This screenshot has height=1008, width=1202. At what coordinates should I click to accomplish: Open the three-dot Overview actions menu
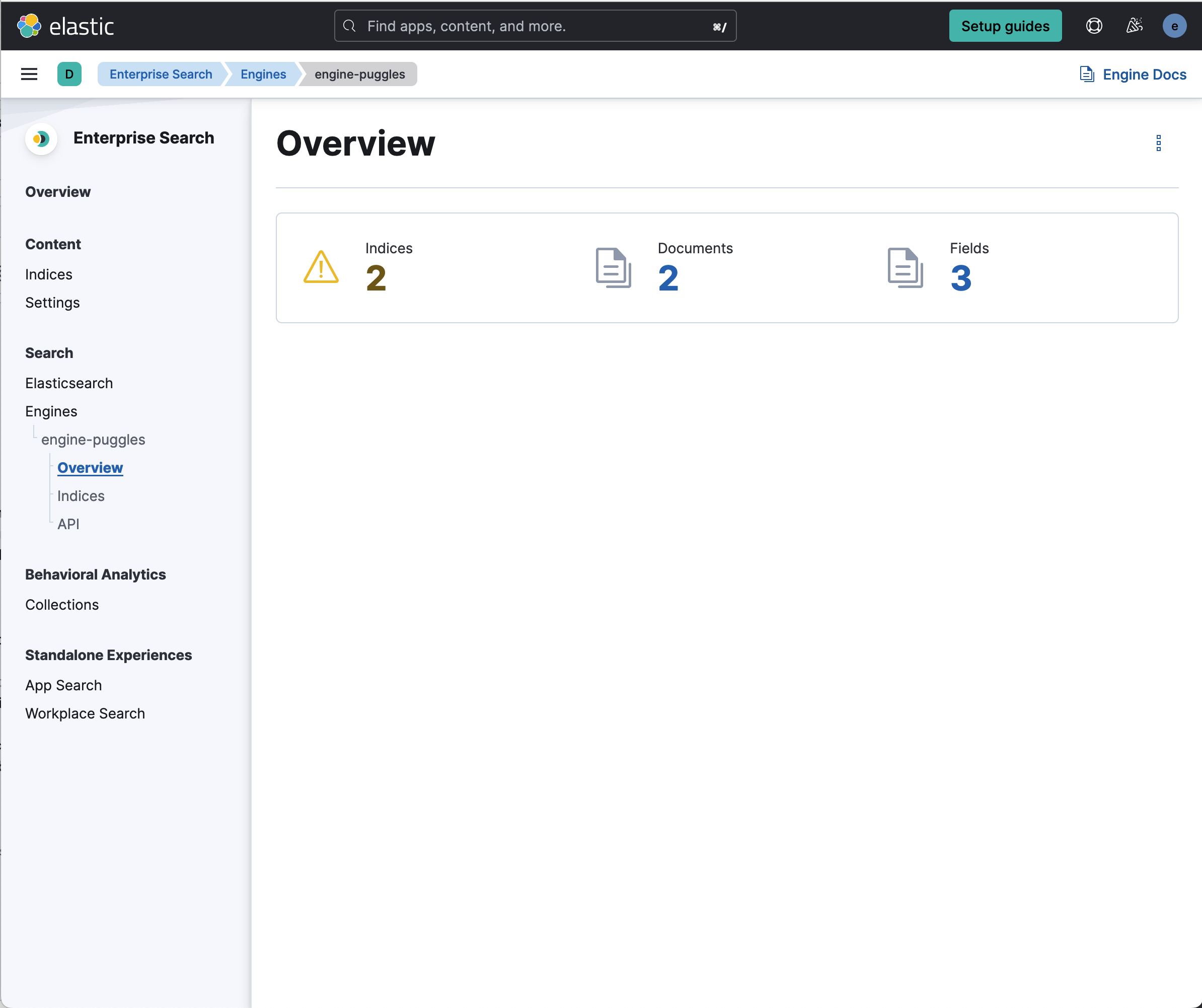1159,143
